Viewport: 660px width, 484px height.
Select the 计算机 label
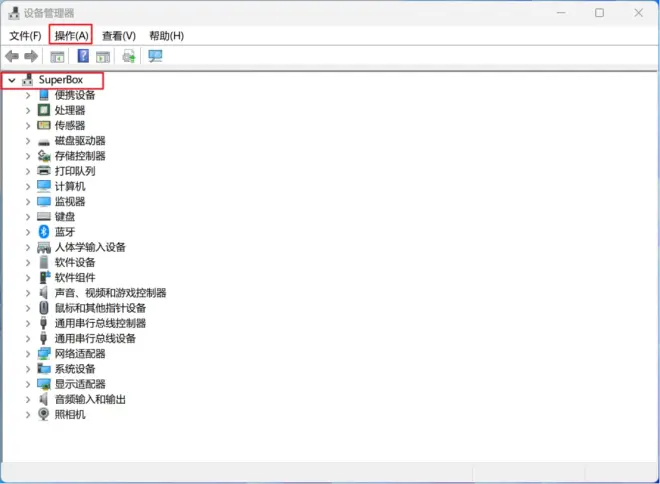click(70, 186)
